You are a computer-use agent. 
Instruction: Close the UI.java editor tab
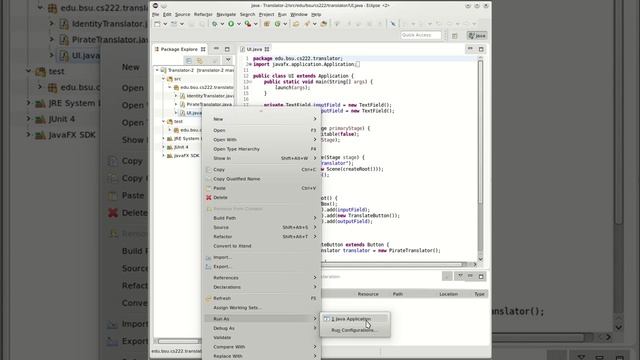267,49
